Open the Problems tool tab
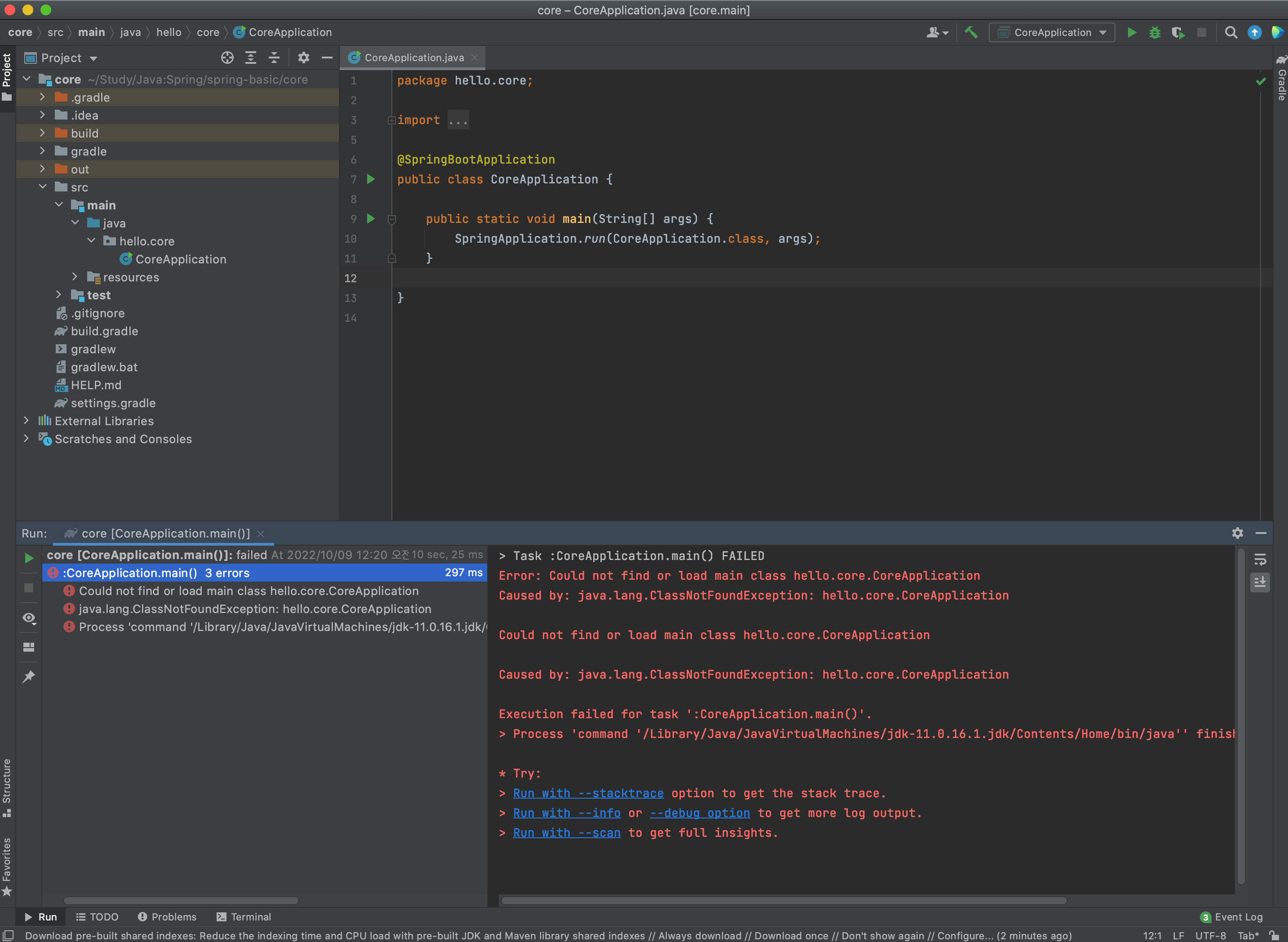Screen dimensions: 1288x942 (167, 917)
